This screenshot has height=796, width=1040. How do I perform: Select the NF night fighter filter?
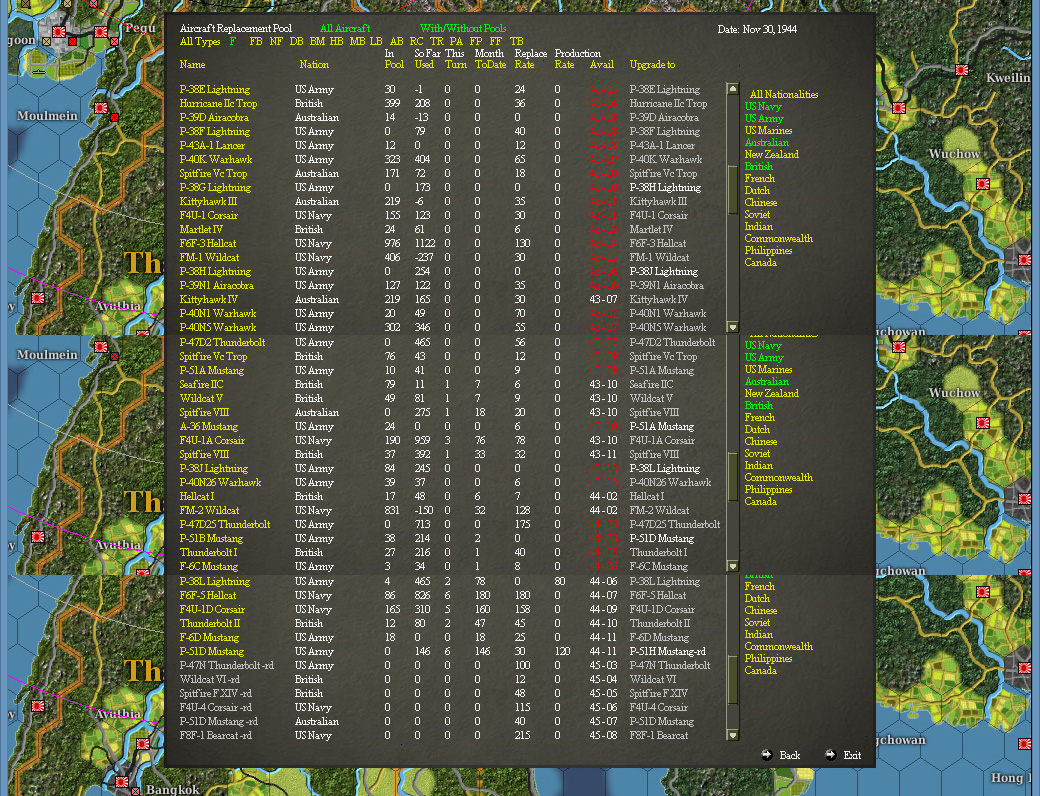tap(276, 41)
